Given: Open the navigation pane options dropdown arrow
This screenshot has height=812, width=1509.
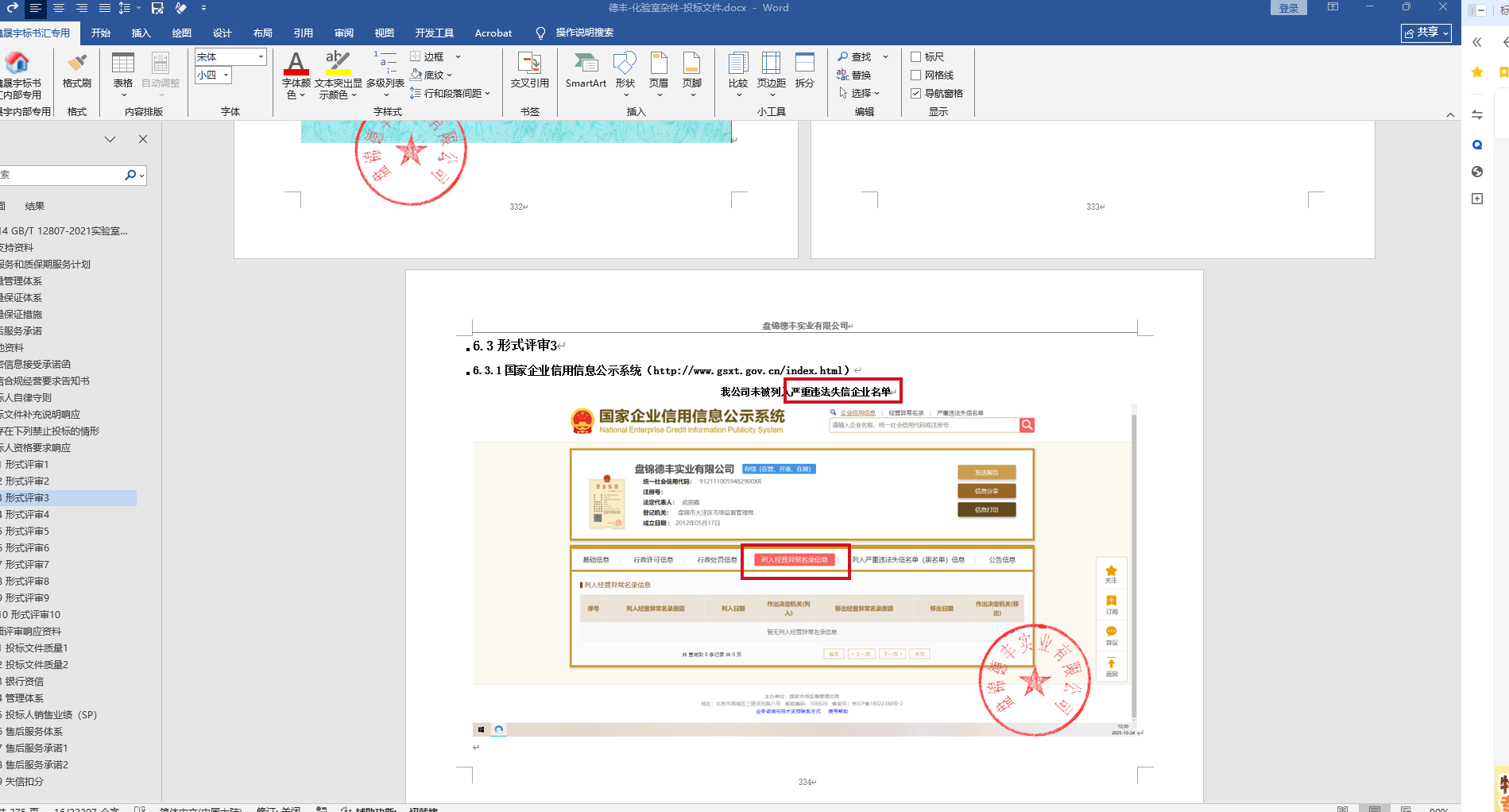Looking at the screenshot, I should coord(110,139).
